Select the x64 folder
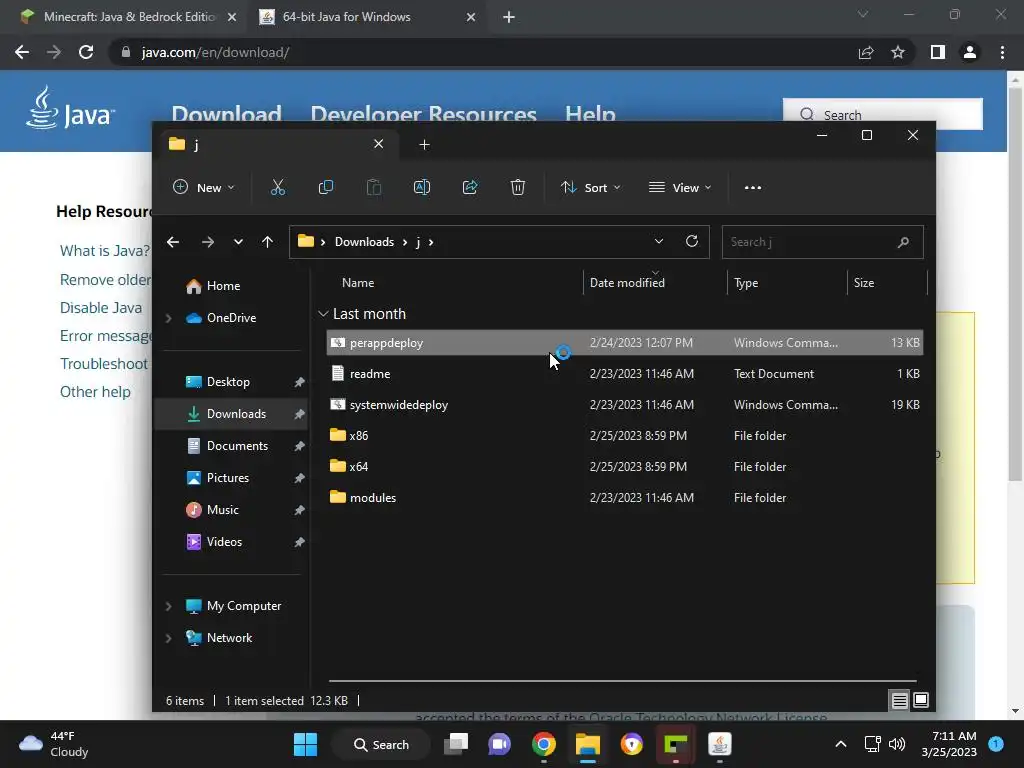The image size is (1024, 768). click(x=624, y=467)
